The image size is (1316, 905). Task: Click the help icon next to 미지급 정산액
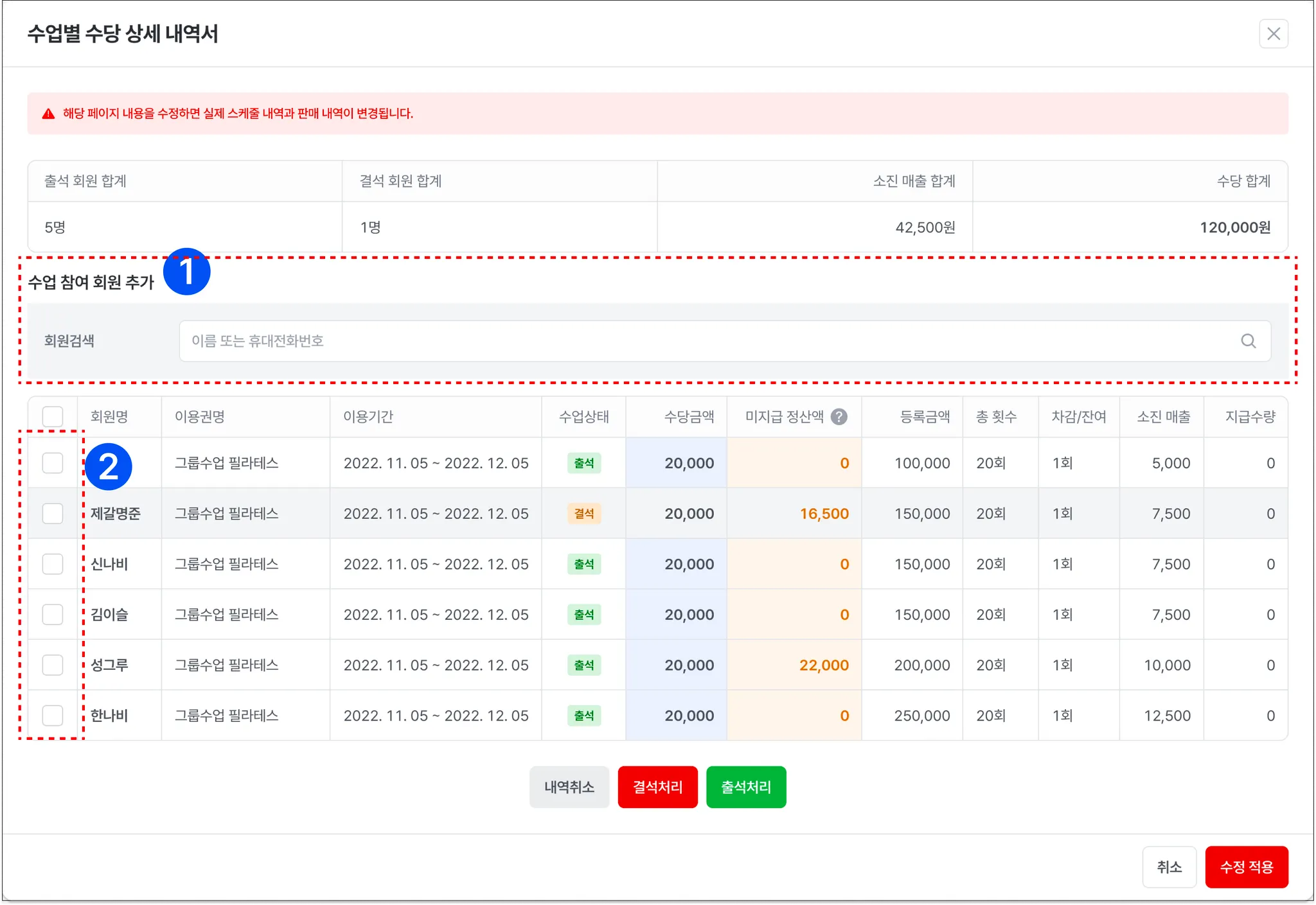point(839,417)
